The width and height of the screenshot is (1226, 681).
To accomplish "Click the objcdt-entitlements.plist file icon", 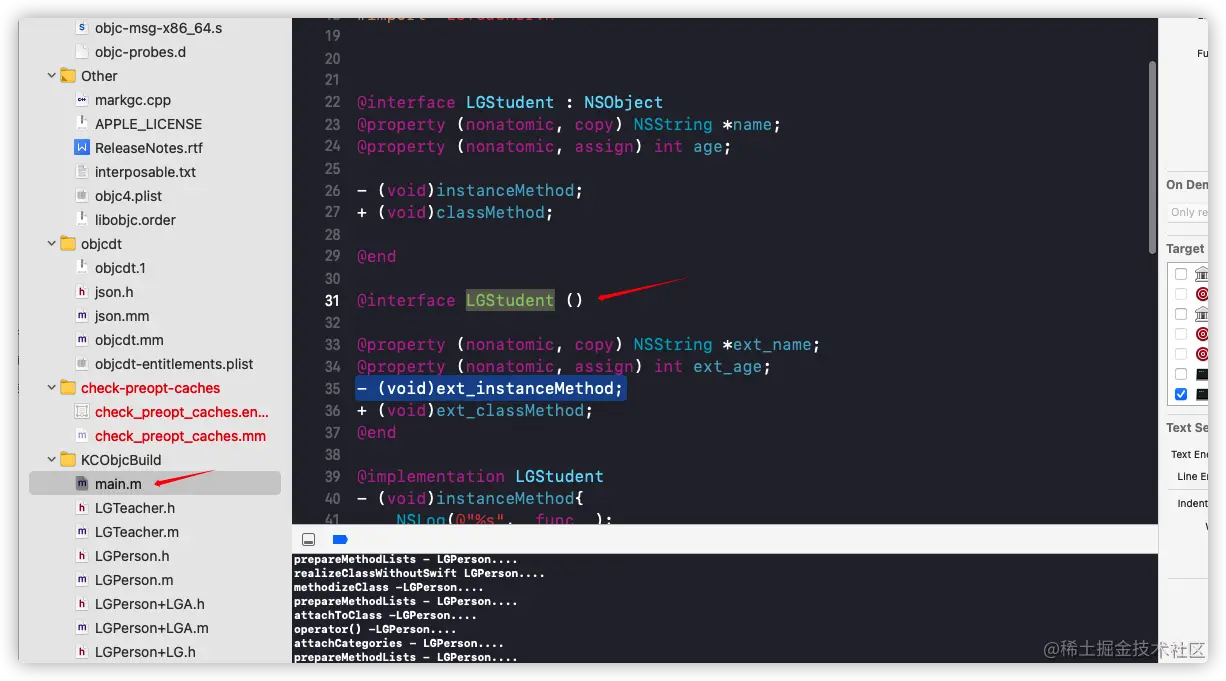I will pyautogui.click(x=82, y=364).
